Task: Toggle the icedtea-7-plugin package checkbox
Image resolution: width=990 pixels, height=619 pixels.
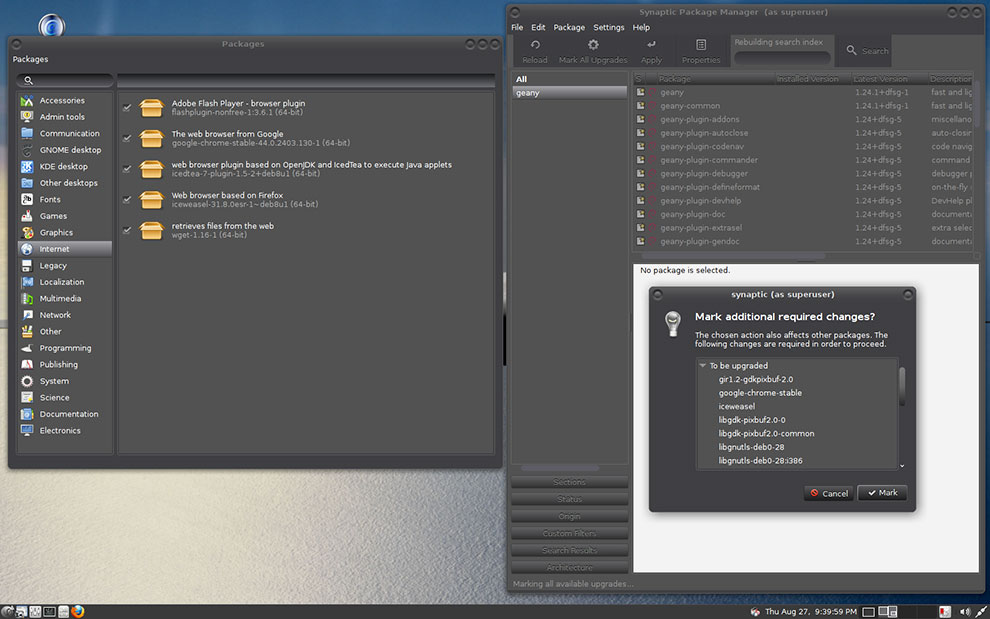Action: (x=127, y=169)
